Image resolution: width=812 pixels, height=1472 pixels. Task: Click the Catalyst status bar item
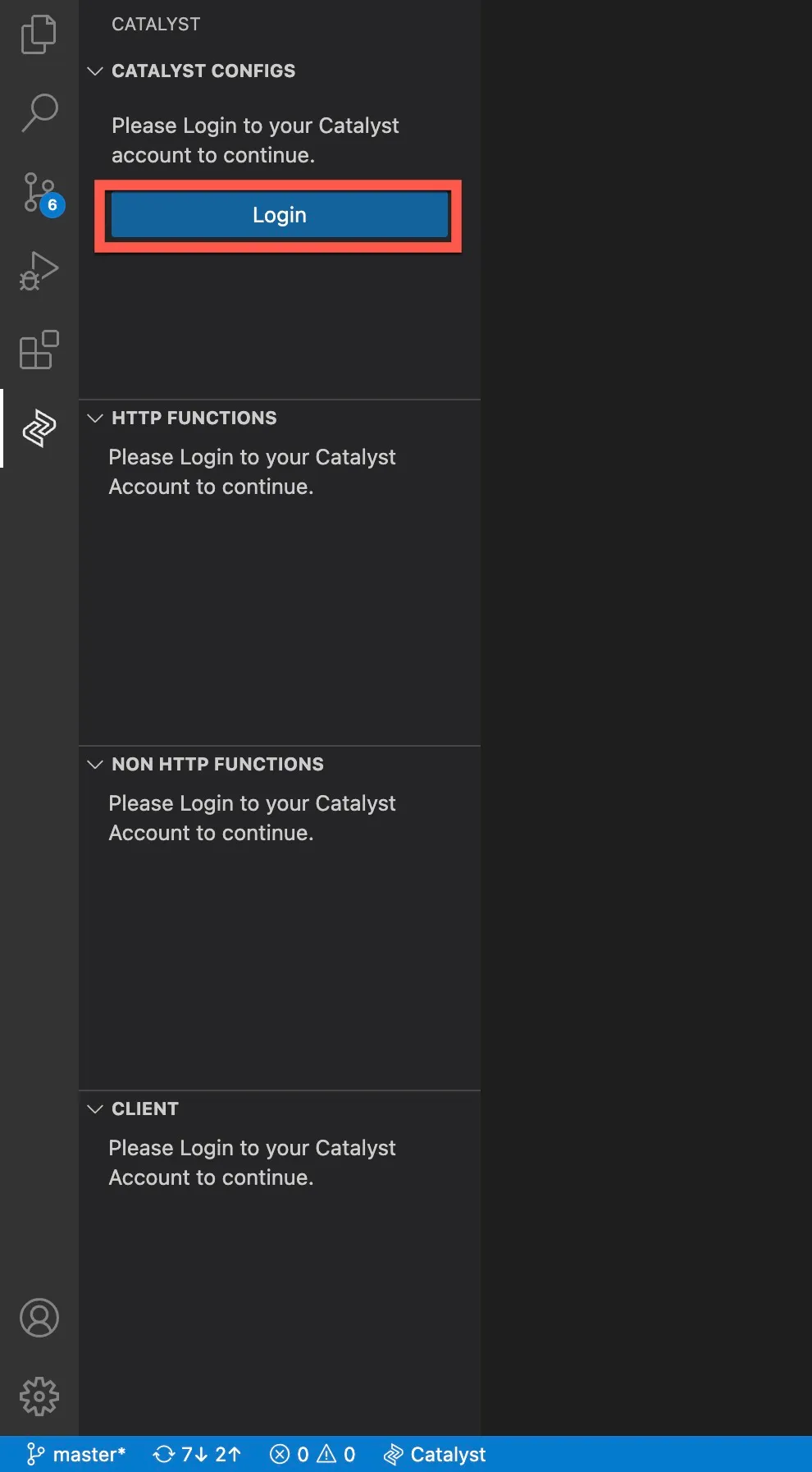435,1455
